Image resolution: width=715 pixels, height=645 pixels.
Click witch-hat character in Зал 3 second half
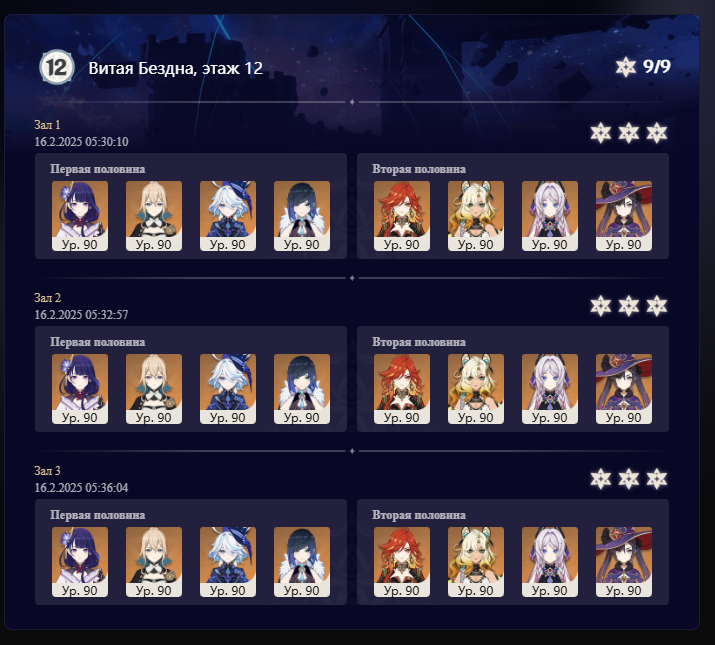click(624, 562)
